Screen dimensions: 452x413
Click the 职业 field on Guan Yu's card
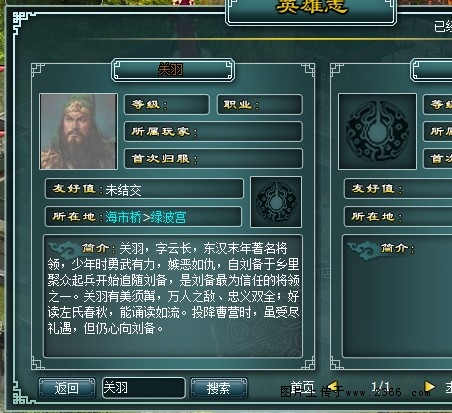click(x=260, y=105)
